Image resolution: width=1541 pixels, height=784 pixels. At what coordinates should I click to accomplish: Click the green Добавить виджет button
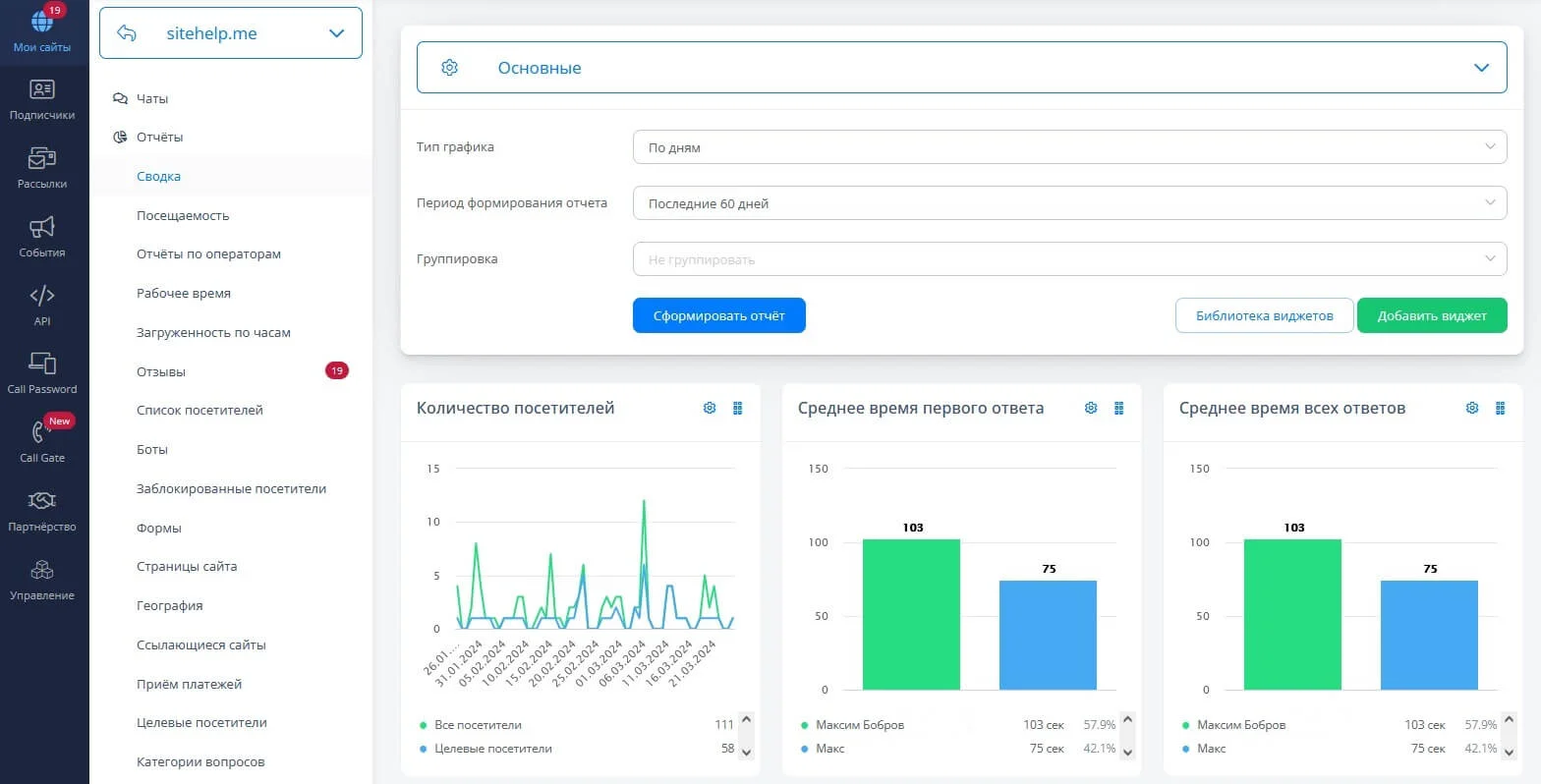(x=1431, y=315)
